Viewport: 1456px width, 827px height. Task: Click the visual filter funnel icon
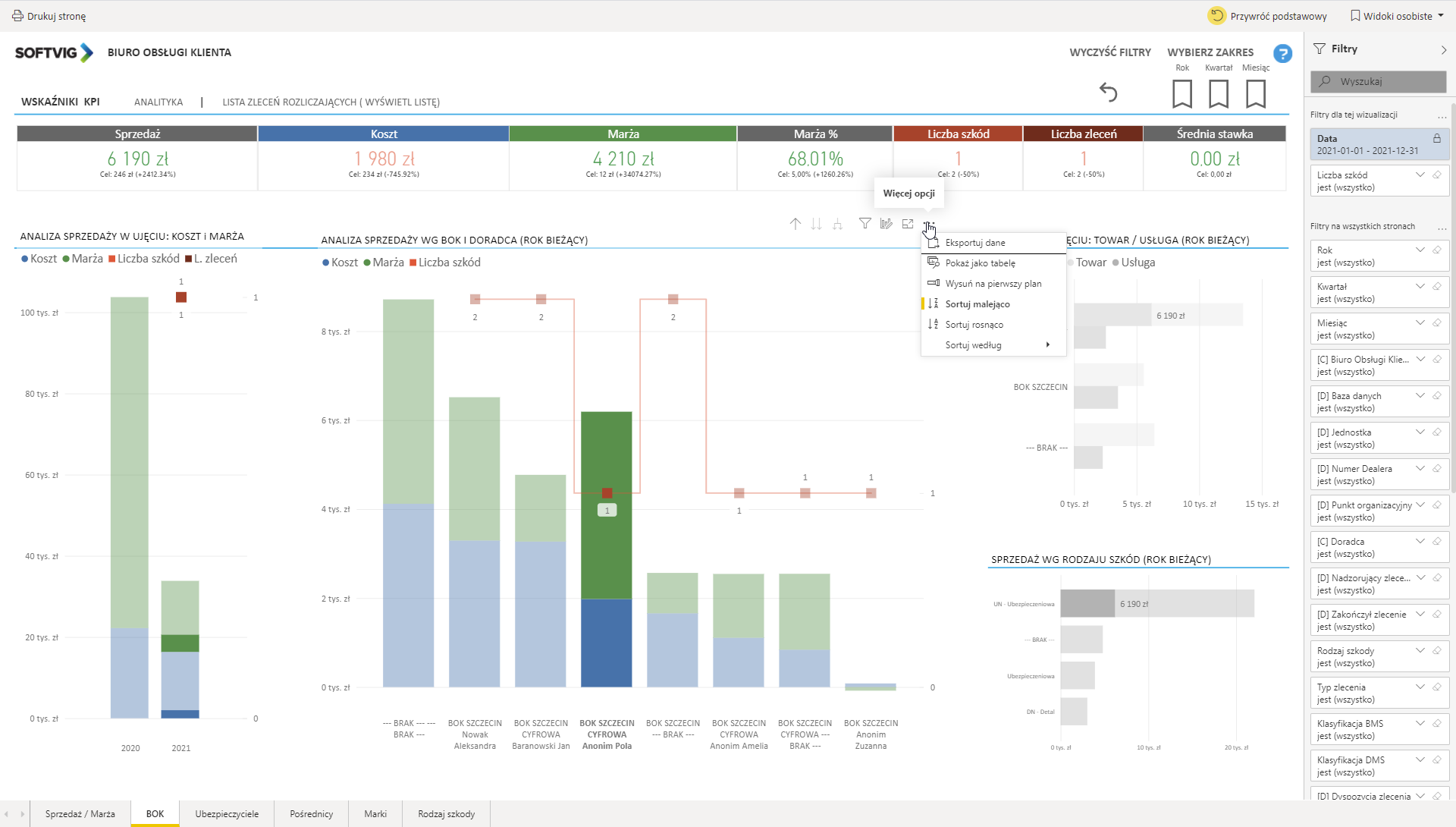click(864, 224)
